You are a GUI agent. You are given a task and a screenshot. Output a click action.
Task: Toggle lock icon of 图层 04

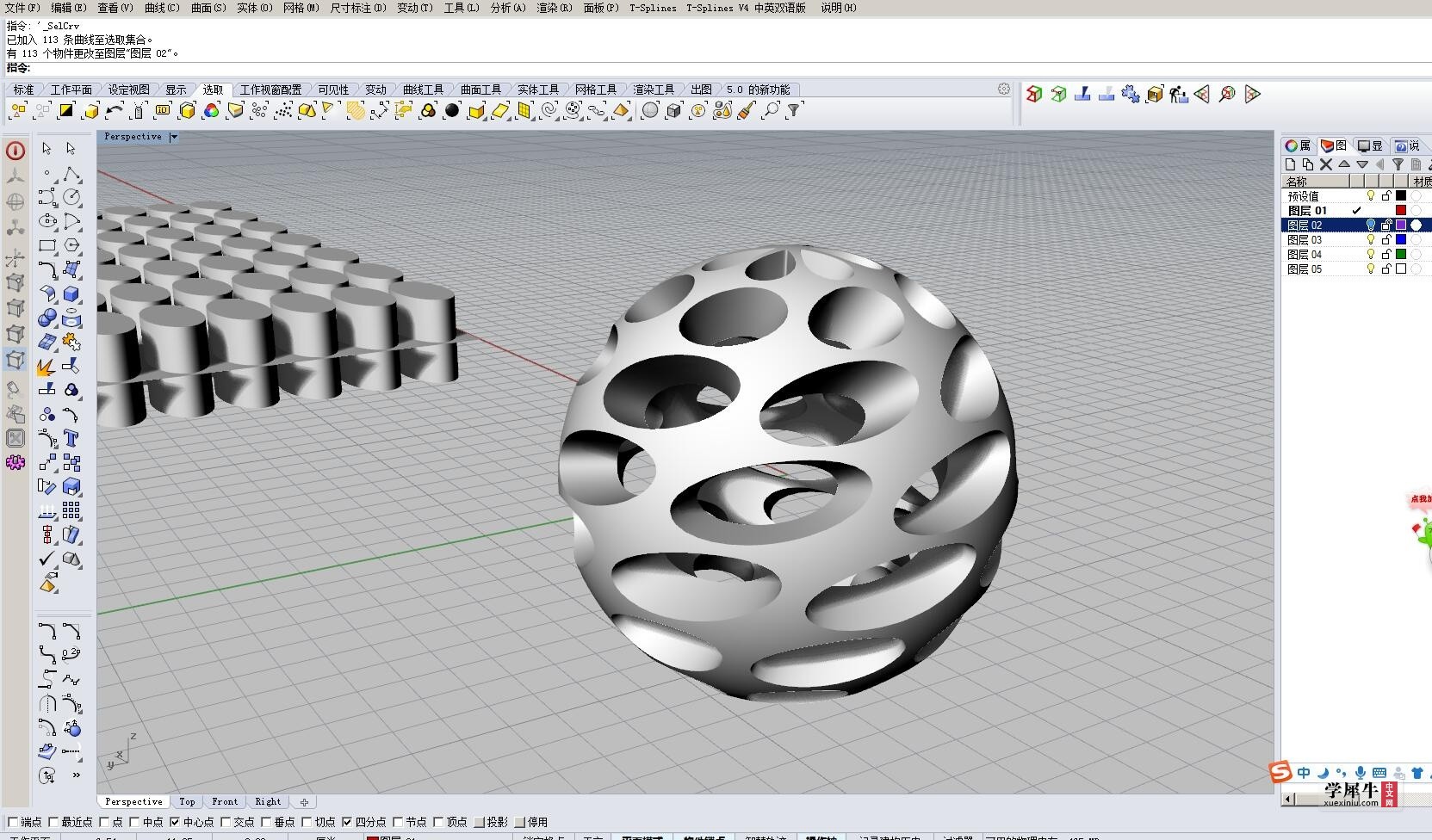pos(1386,255)
